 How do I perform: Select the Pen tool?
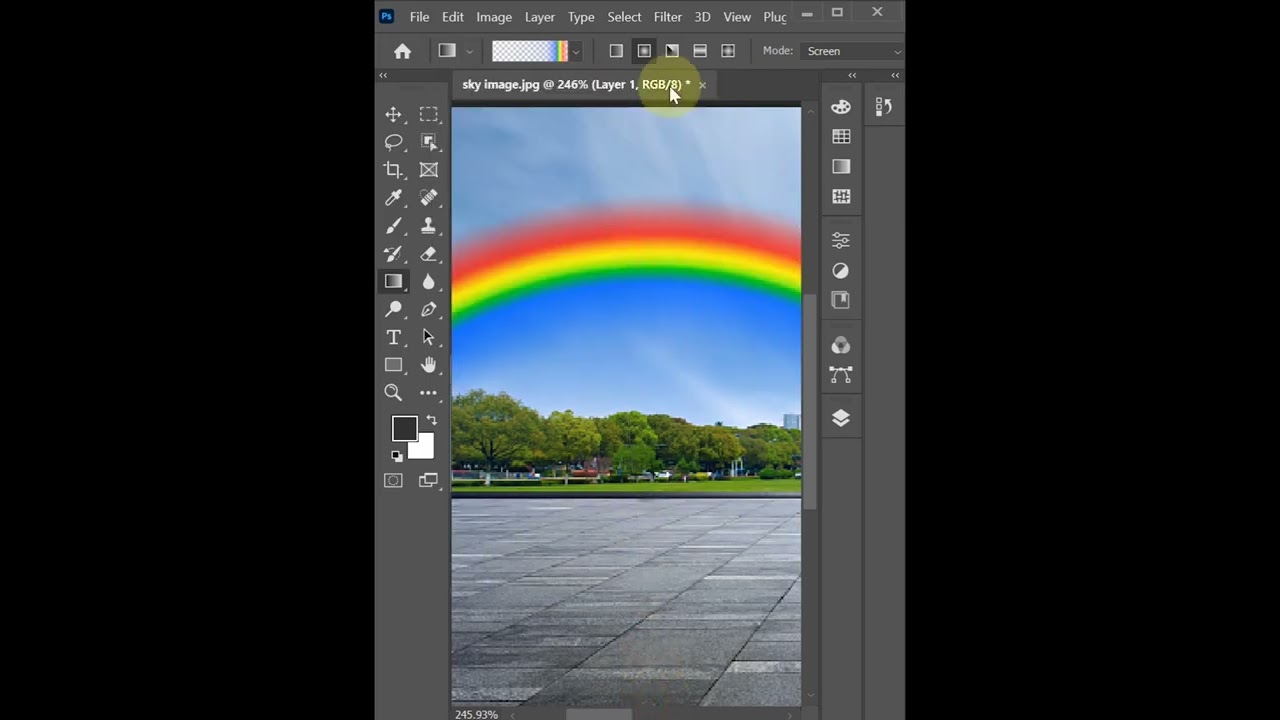[429, 310]
